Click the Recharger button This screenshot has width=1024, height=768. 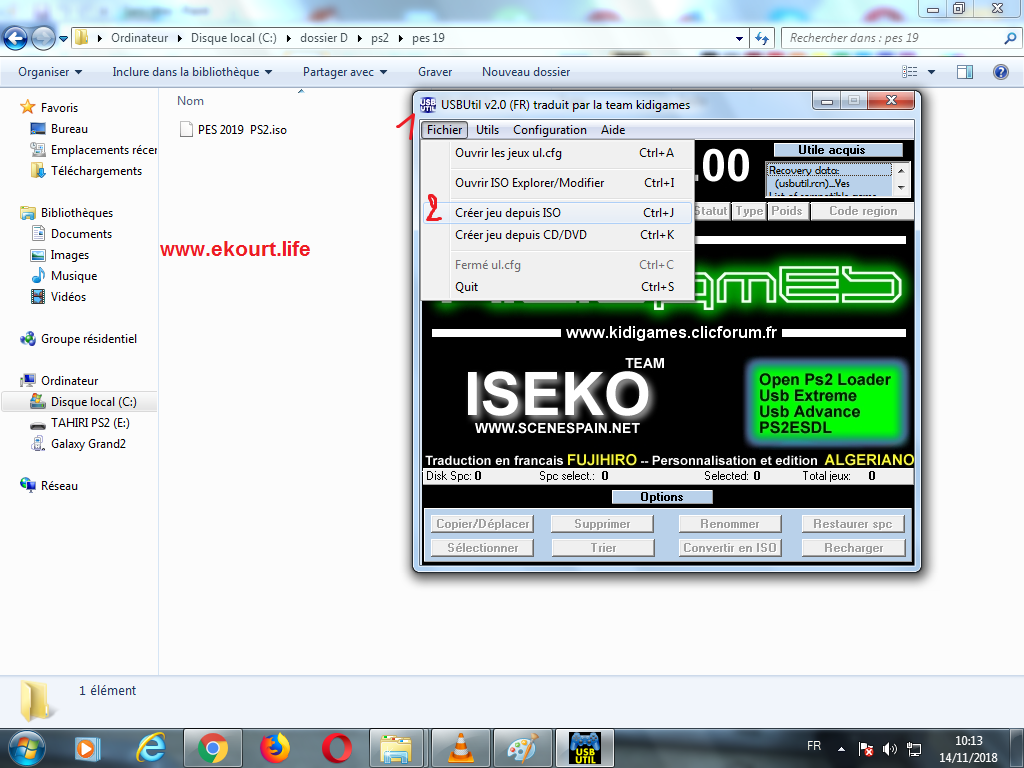tap(853, 548)
